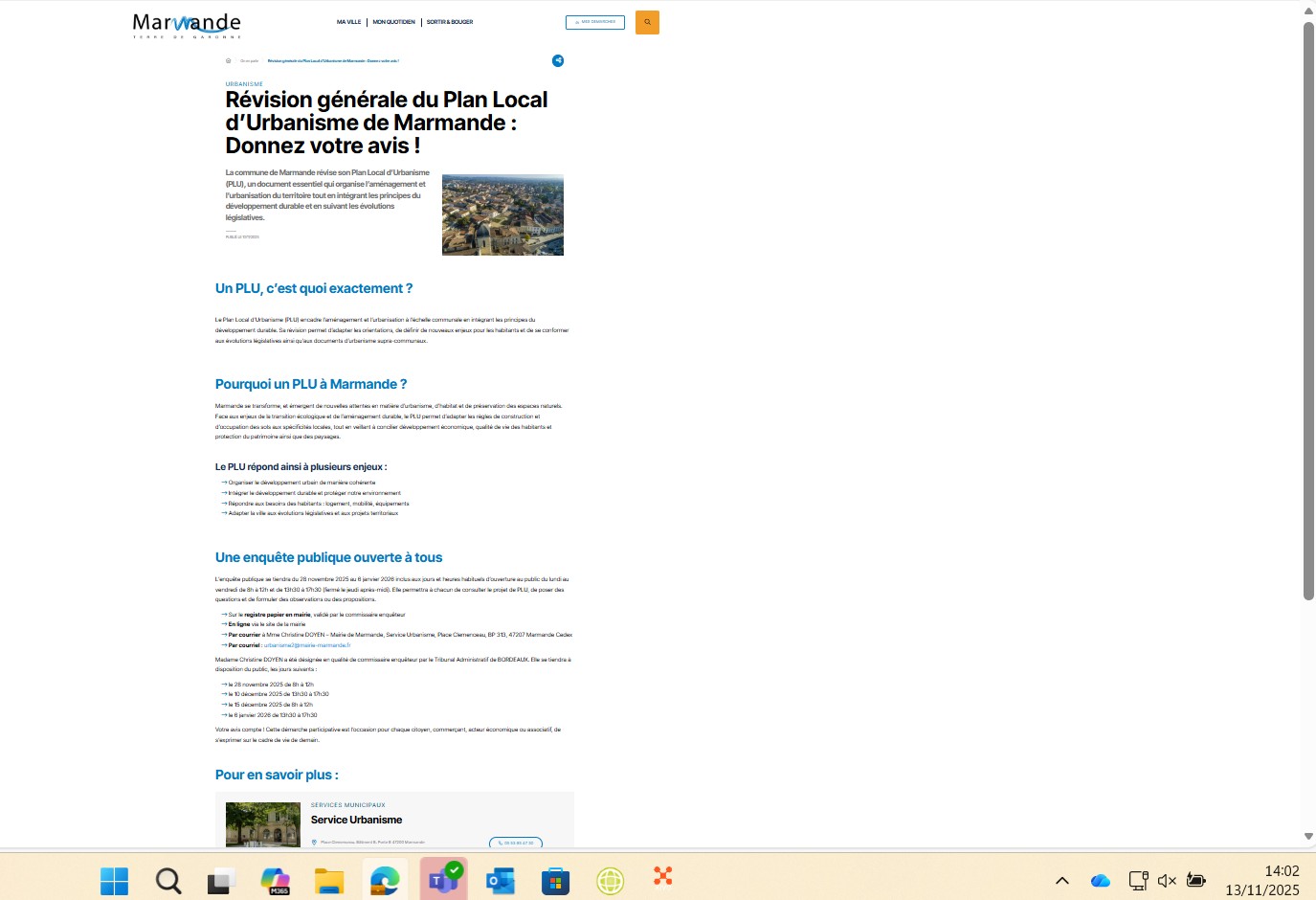This screenshot has width=1316, height=900.
Task: Open the MON QUOTIDIEN menu
Action: 393,22
